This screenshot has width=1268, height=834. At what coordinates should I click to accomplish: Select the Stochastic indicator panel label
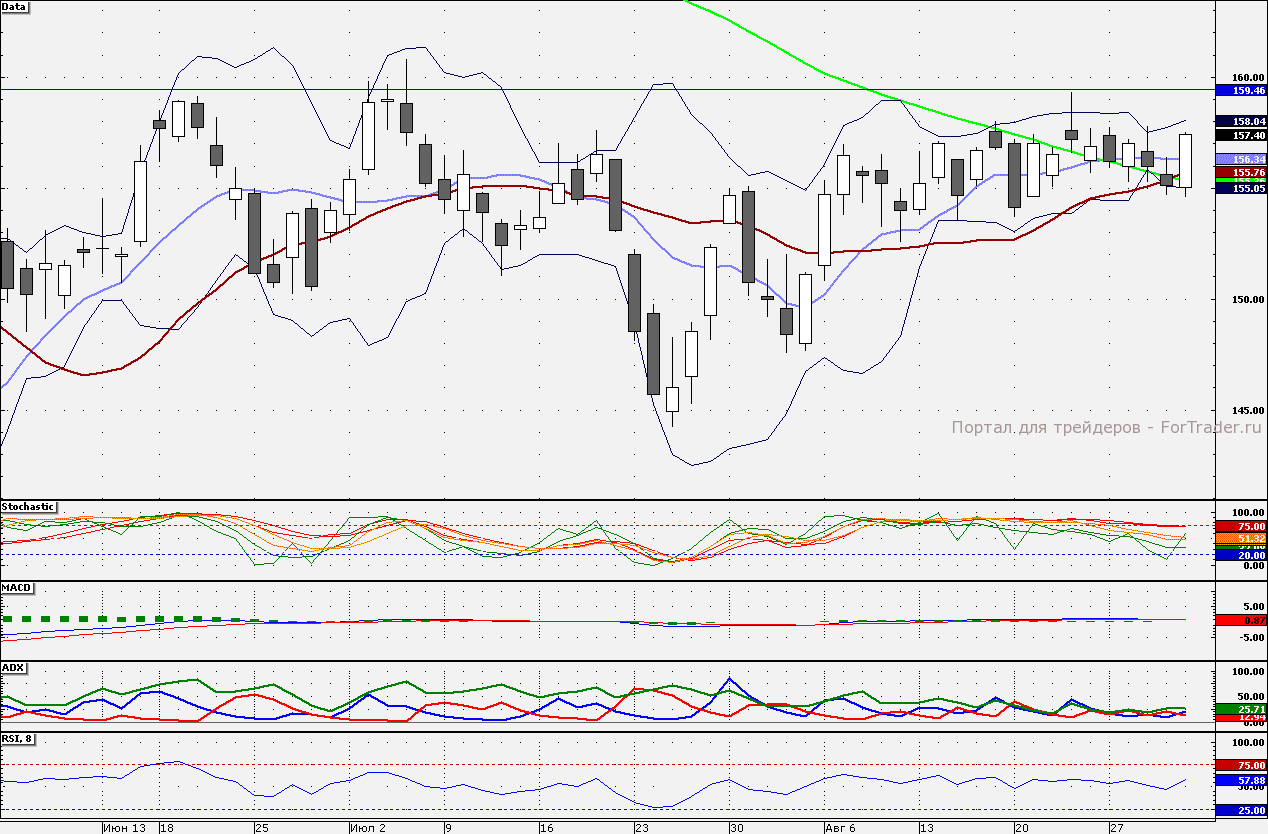tap(28, 507)
